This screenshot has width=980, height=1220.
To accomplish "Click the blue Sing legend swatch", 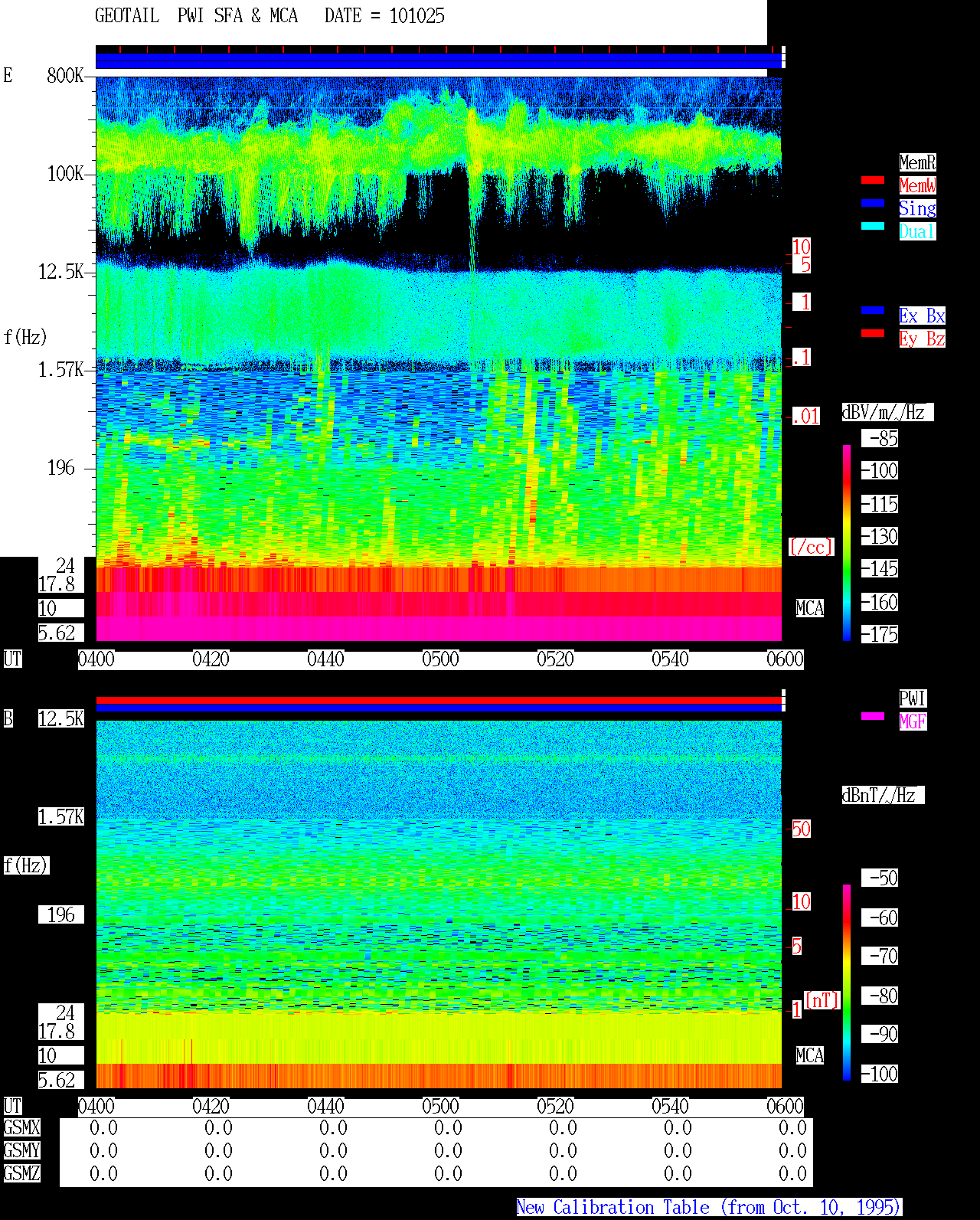I will [x=873, y=203].
